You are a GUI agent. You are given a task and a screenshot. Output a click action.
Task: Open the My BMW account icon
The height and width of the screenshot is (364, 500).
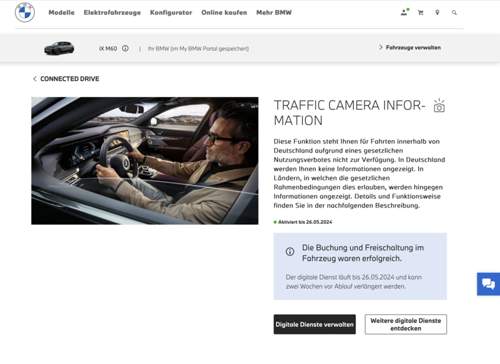pyautogui.click(x=404, y=12)
